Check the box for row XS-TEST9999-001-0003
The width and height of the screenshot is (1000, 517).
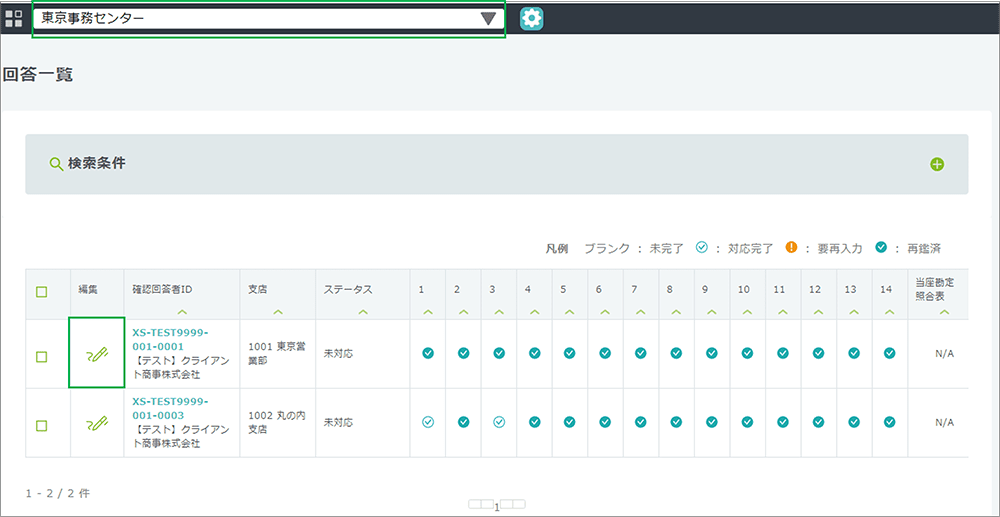click(41, 425)
